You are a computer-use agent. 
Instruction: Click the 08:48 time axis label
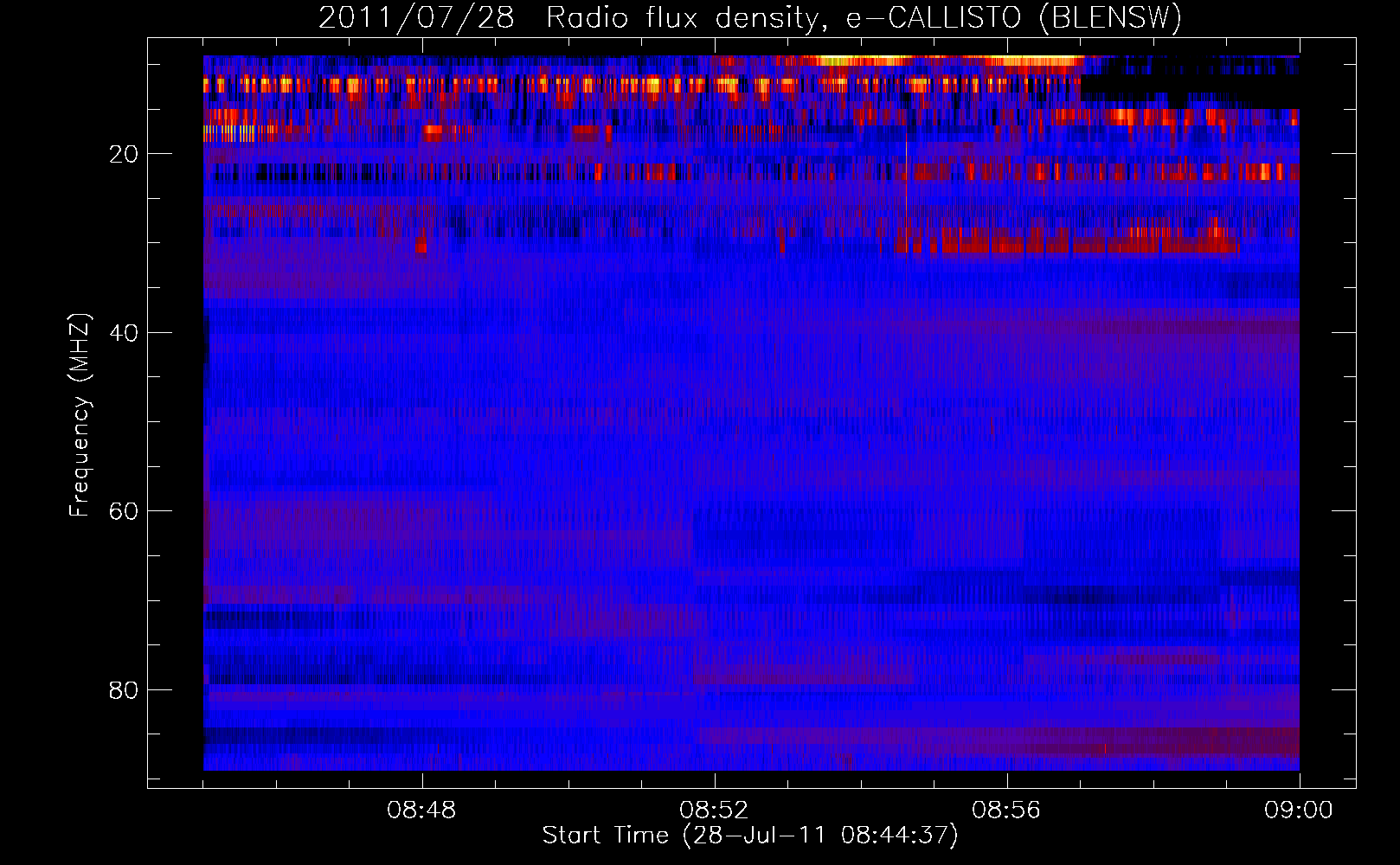point(421,811)
